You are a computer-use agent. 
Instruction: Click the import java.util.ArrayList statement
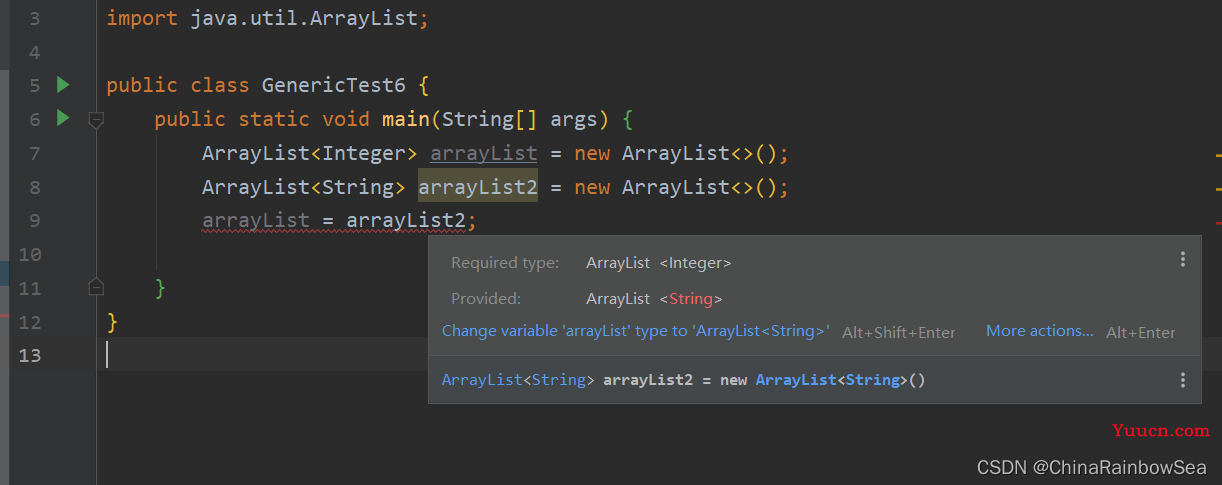pos(267,18)
